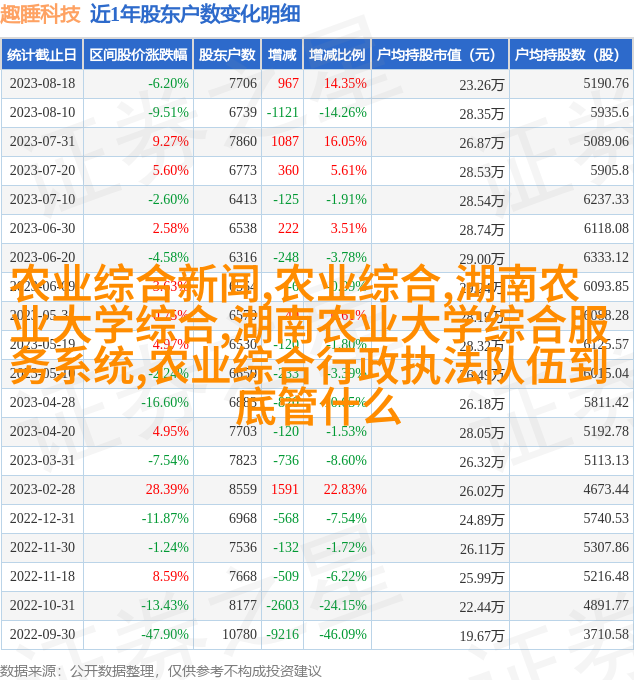Click shareholder count 6739

[243, 112]
